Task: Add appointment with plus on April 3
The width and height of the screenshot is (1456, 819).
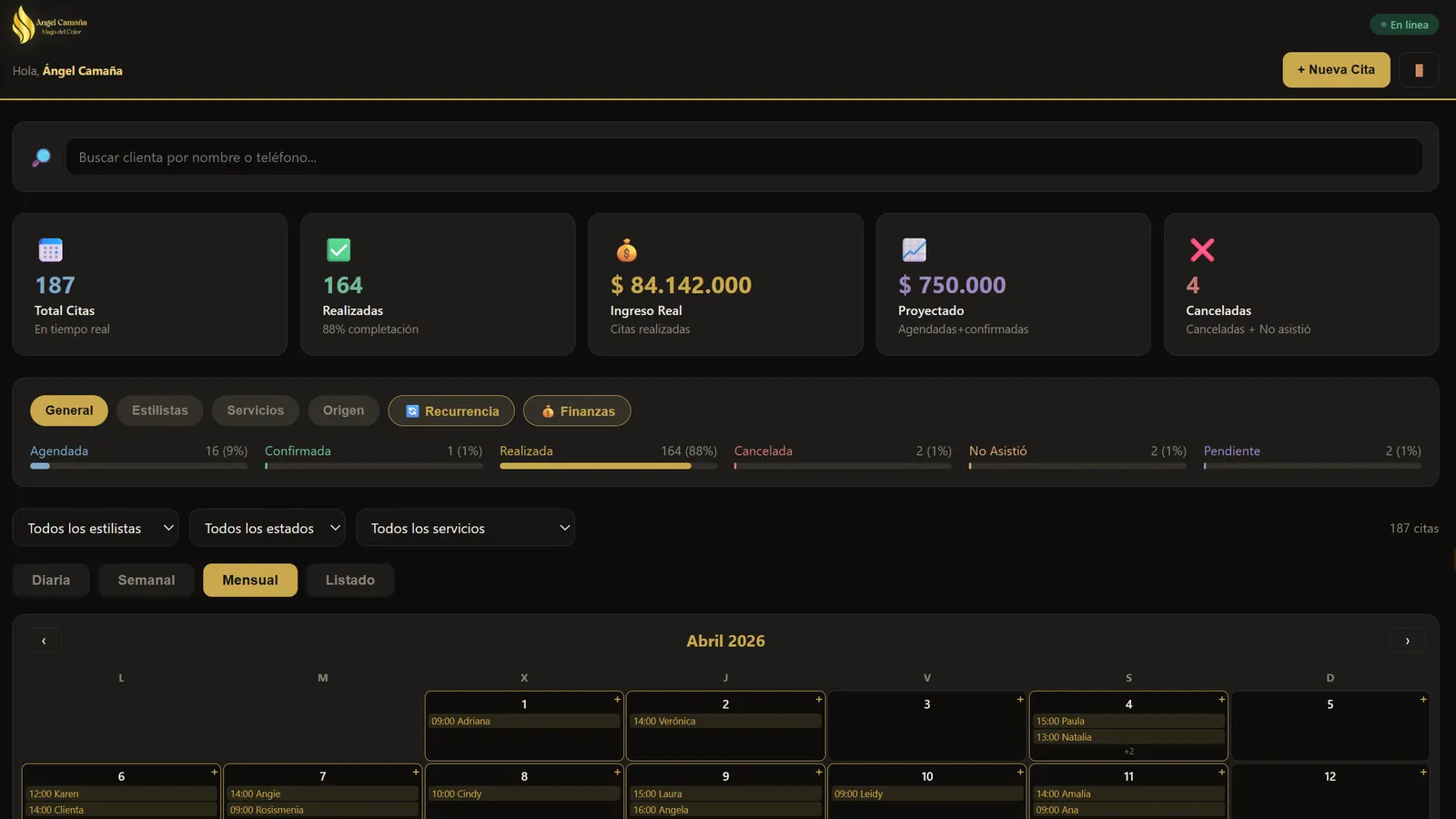Action: click(x=1020, y=700)
